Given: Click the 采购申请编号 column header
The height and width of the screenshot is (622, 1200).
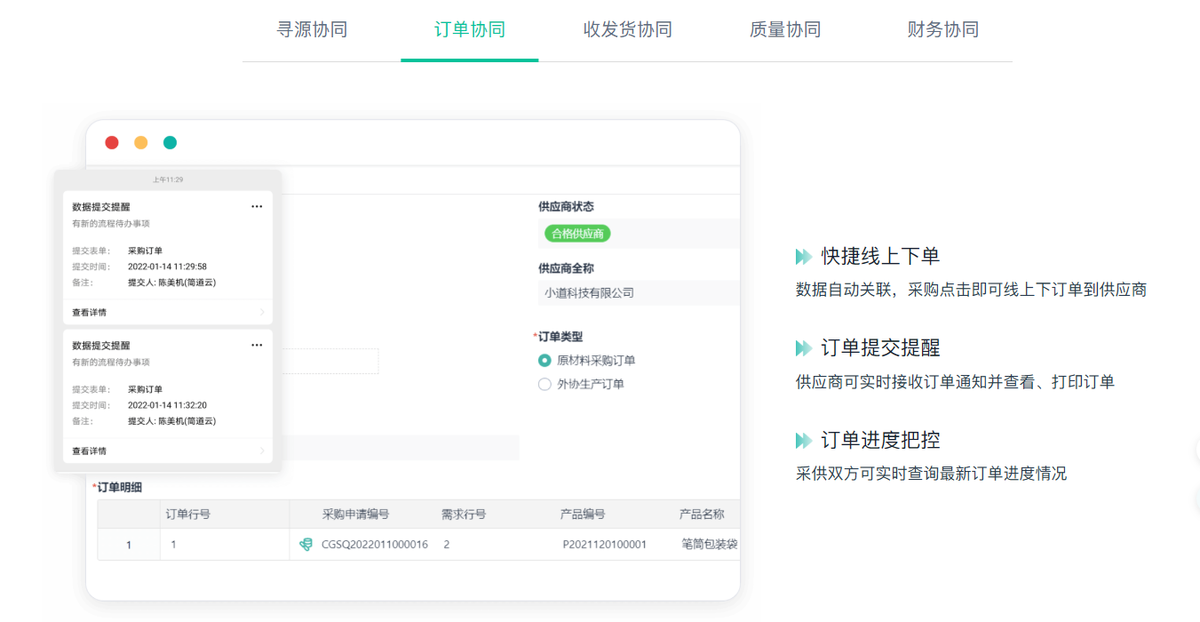Looking at the screenshot, I should click(x=355, y=515).
